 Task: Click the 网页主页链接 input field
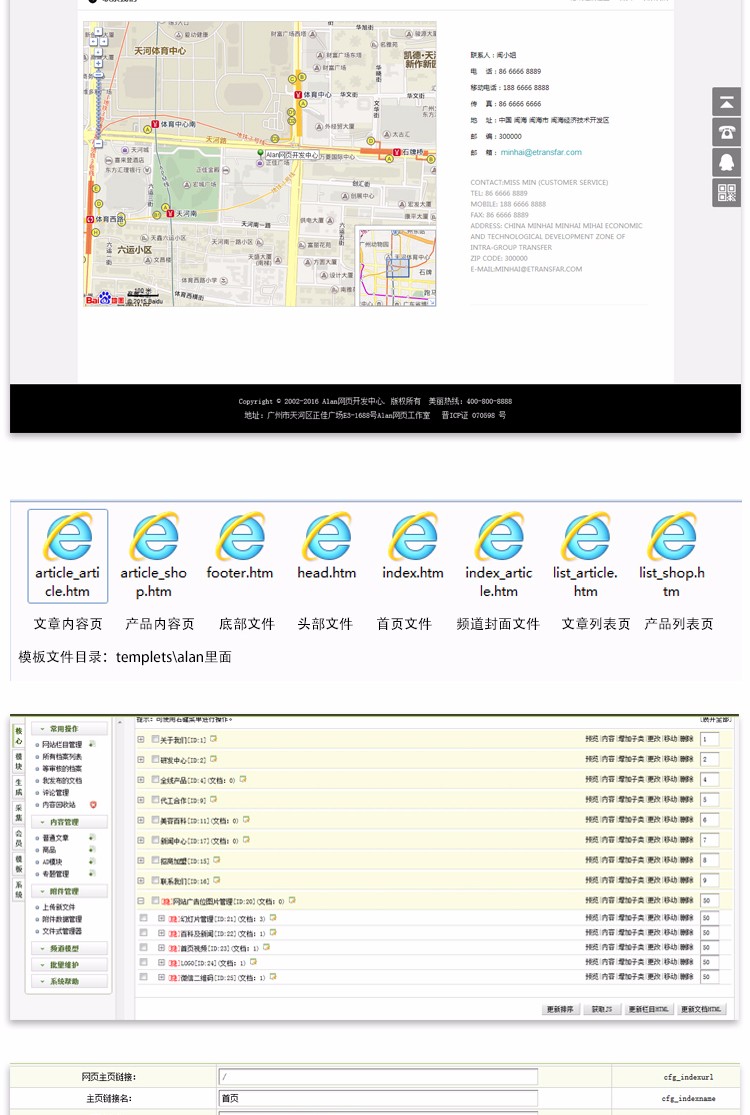pos(378,1077)
